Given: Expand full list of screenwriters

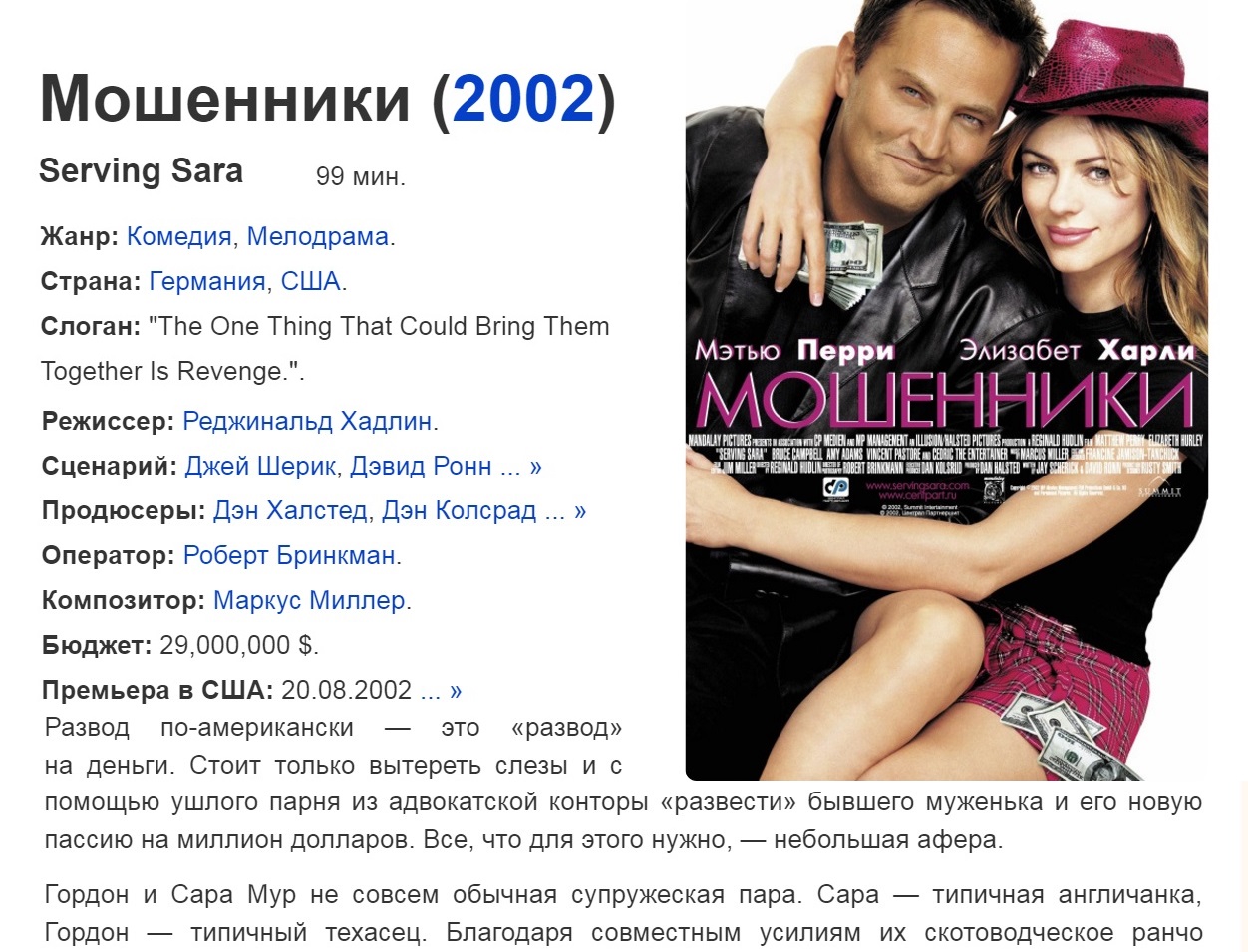Looking at the screenshot, I should [x=521, y=467].
